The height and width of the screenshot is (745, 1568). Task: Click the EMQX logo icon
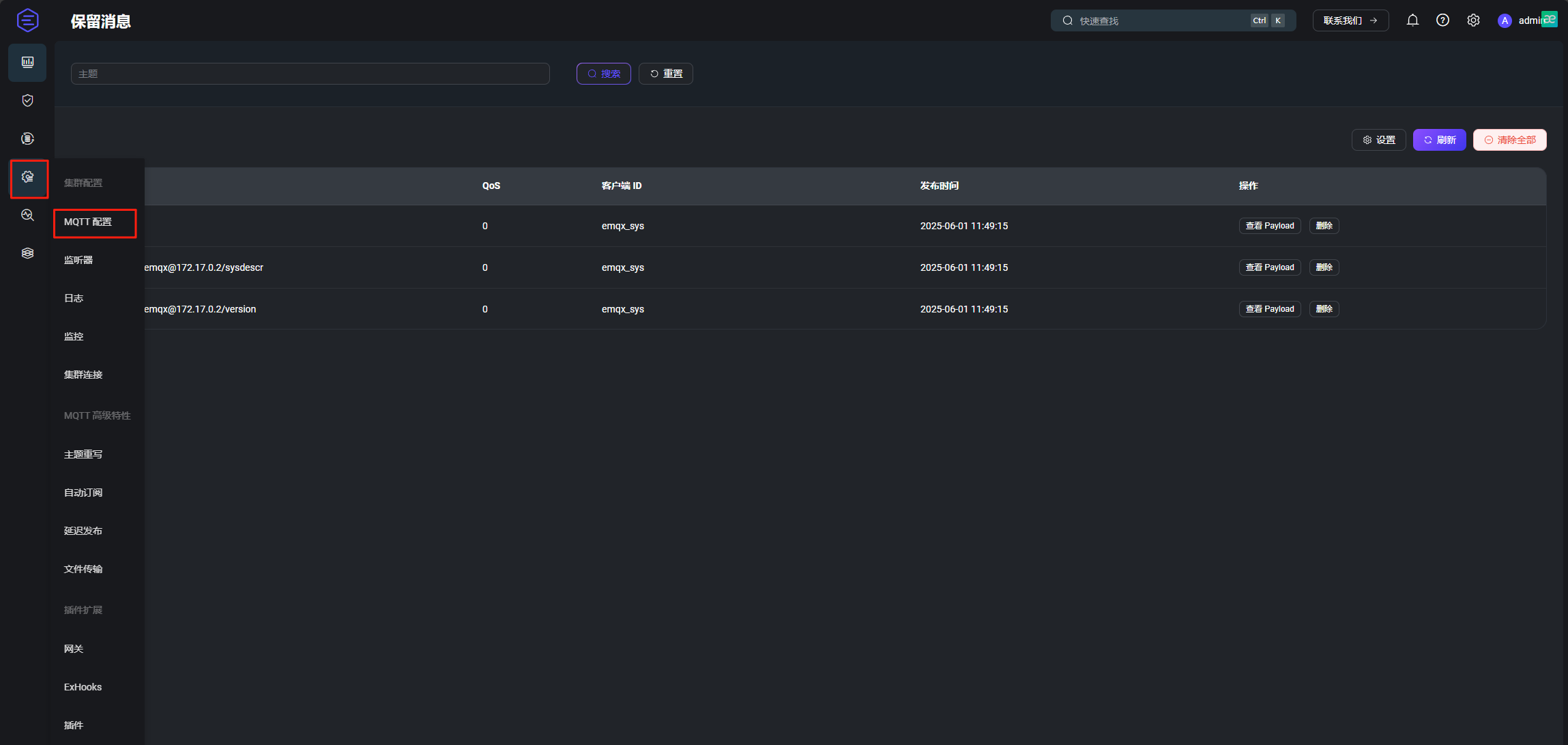coord(27,20)
